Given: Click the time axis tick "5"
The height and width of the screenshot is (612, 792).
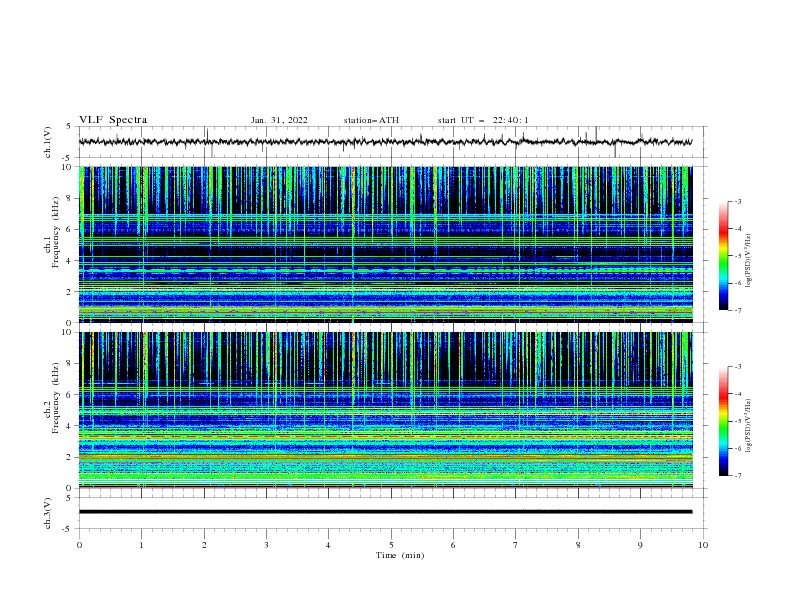Looking at the screenshot, I should [391, 545].
